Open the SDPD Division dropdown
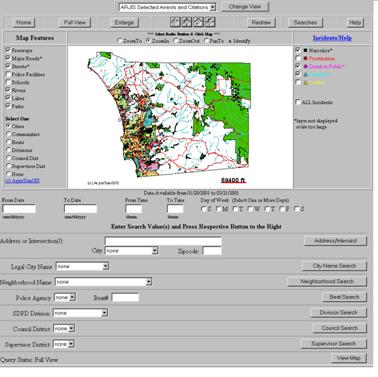Viewport: 378px width, 377px height. coord(80,313)
